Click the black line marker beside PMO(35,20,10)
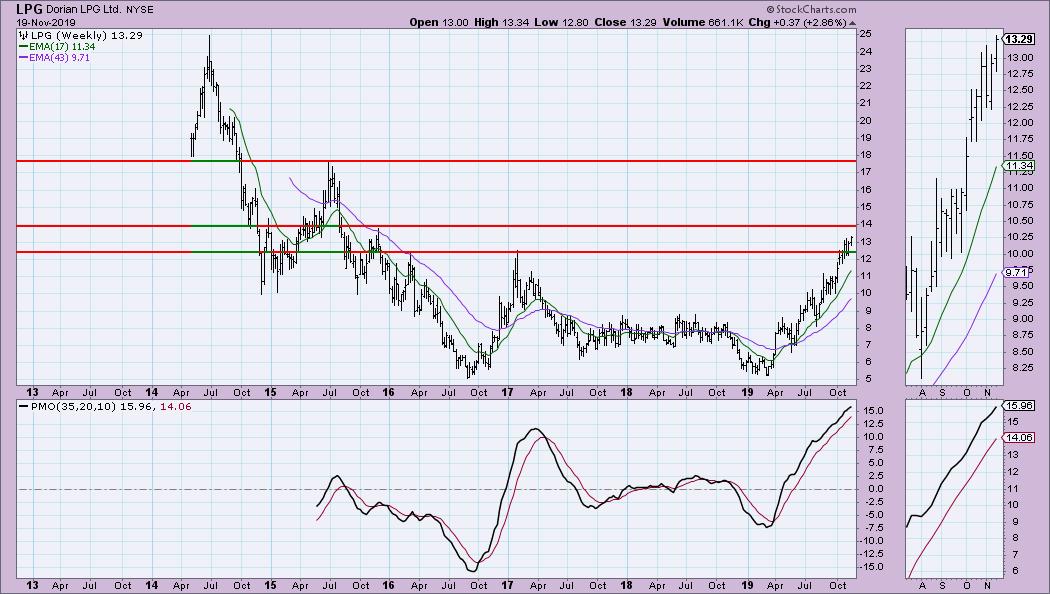Image resolution: width=1050 pixels, height=594 pixels. coord(23,406)
